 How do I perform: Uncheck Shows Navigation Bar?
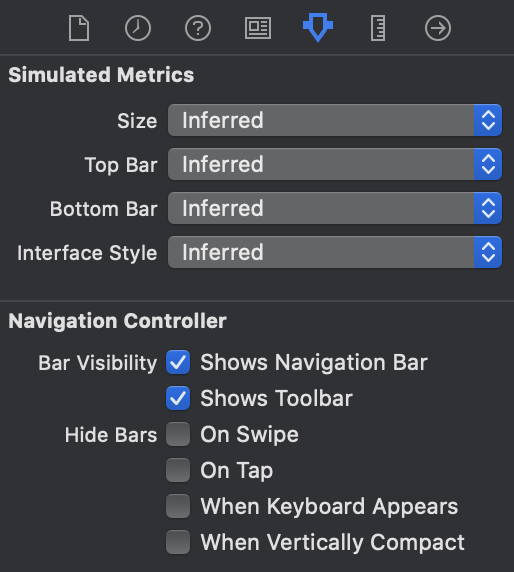(x=178, y=362)
